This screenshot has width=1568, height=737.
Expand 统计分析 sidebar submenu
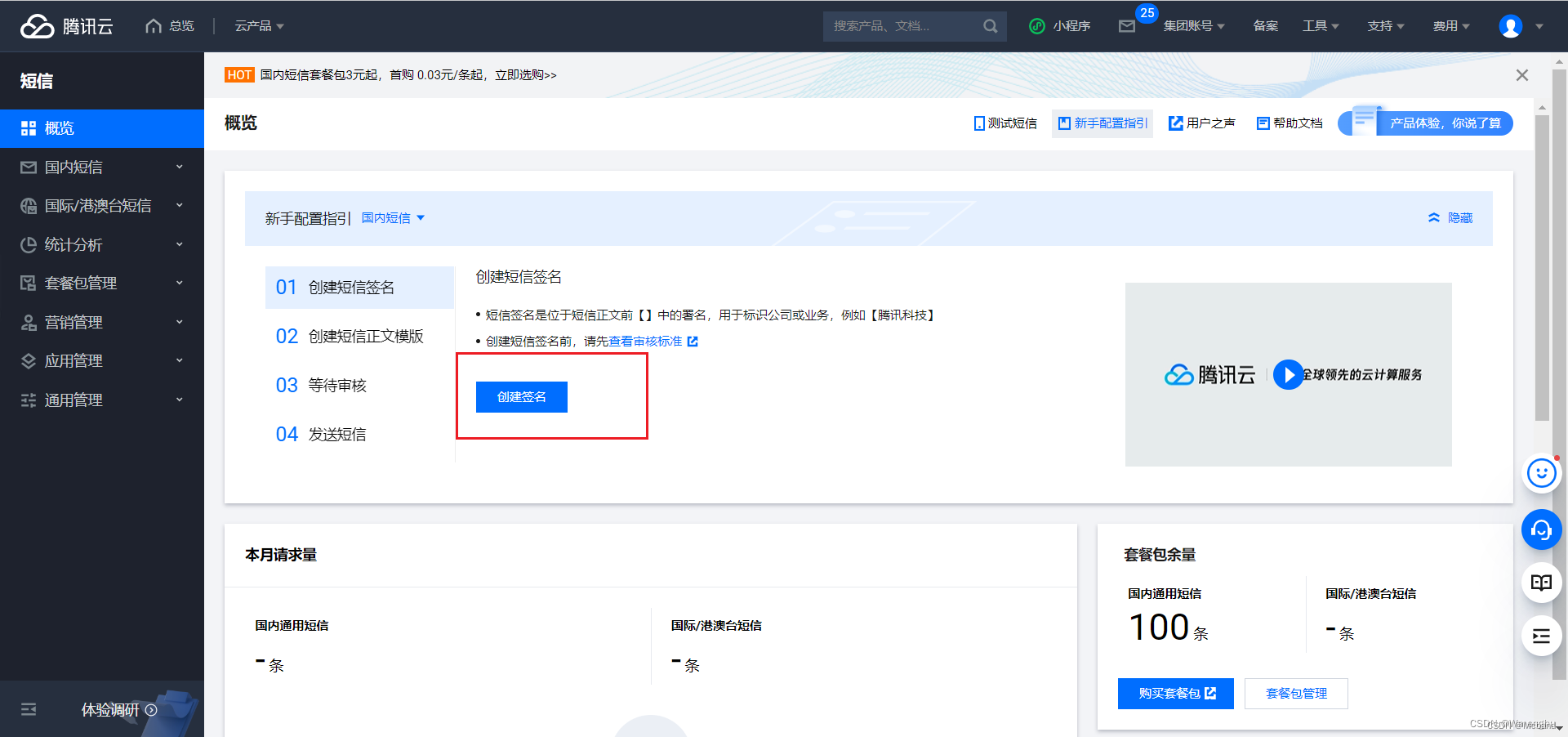click(x=180, y=244)
